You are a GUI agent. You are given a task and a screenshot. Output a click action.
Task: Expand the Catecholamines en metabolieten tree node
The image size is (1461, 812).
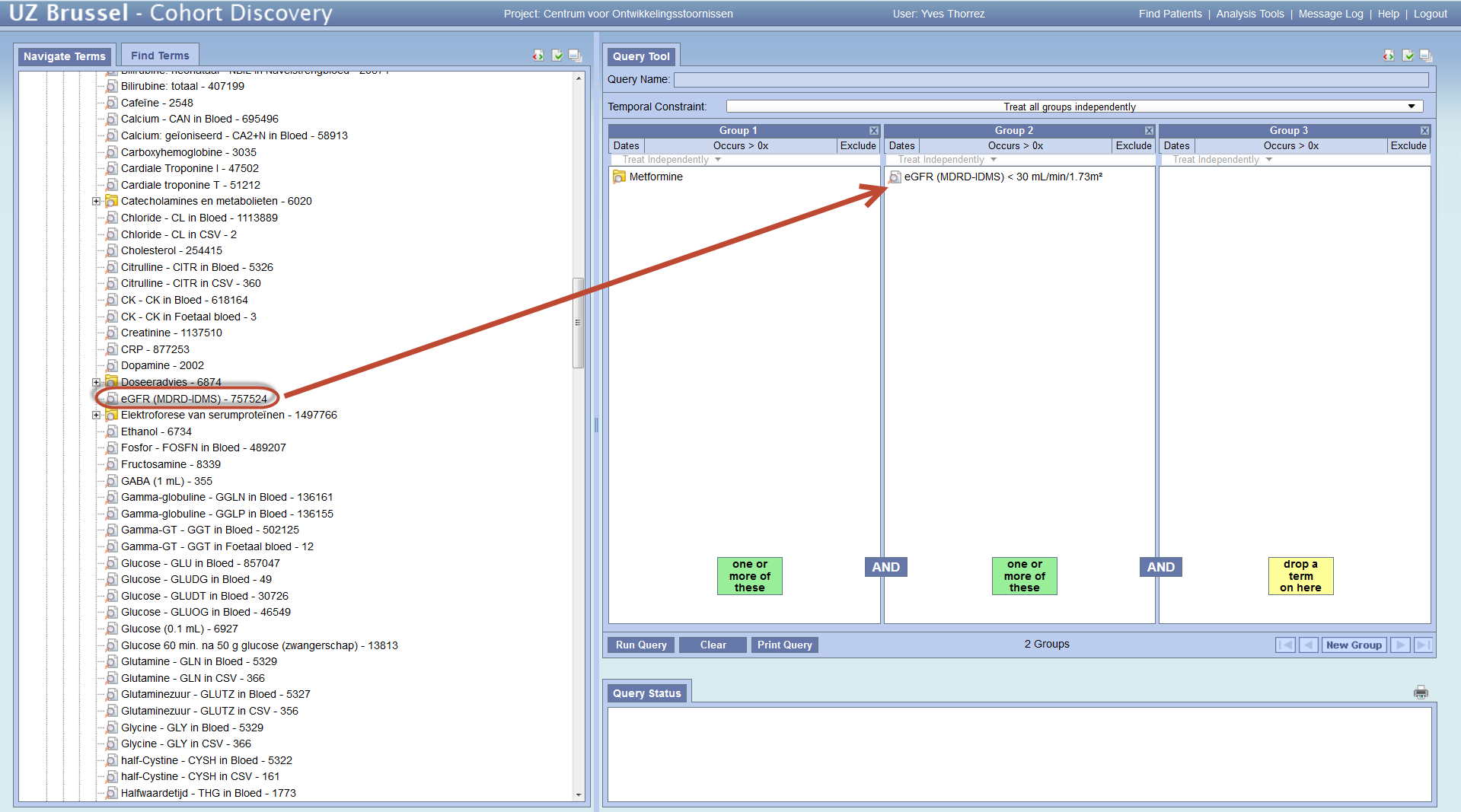point(96,202)
